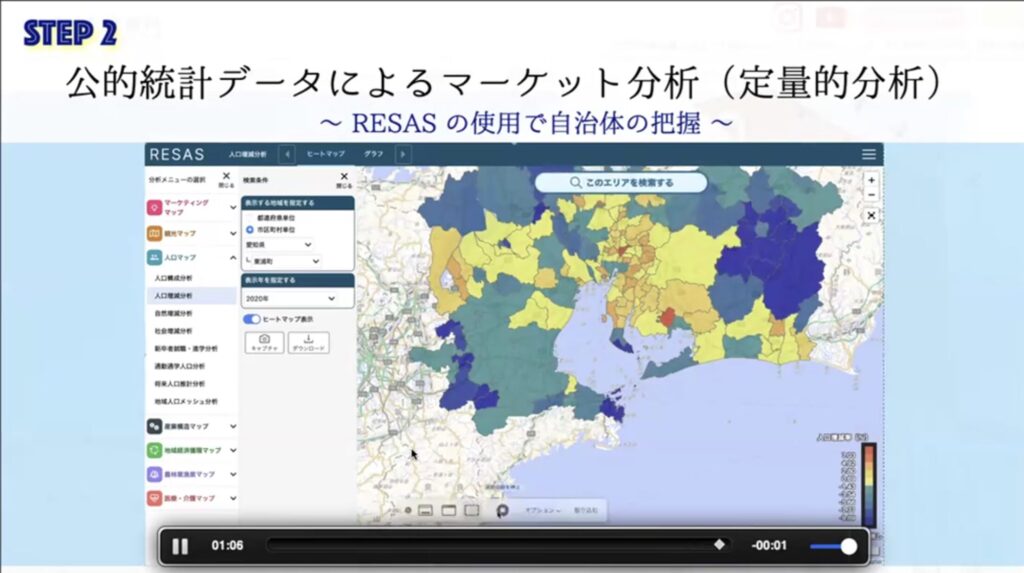Click the pink マーケティングマップ icon

[154, 208]
